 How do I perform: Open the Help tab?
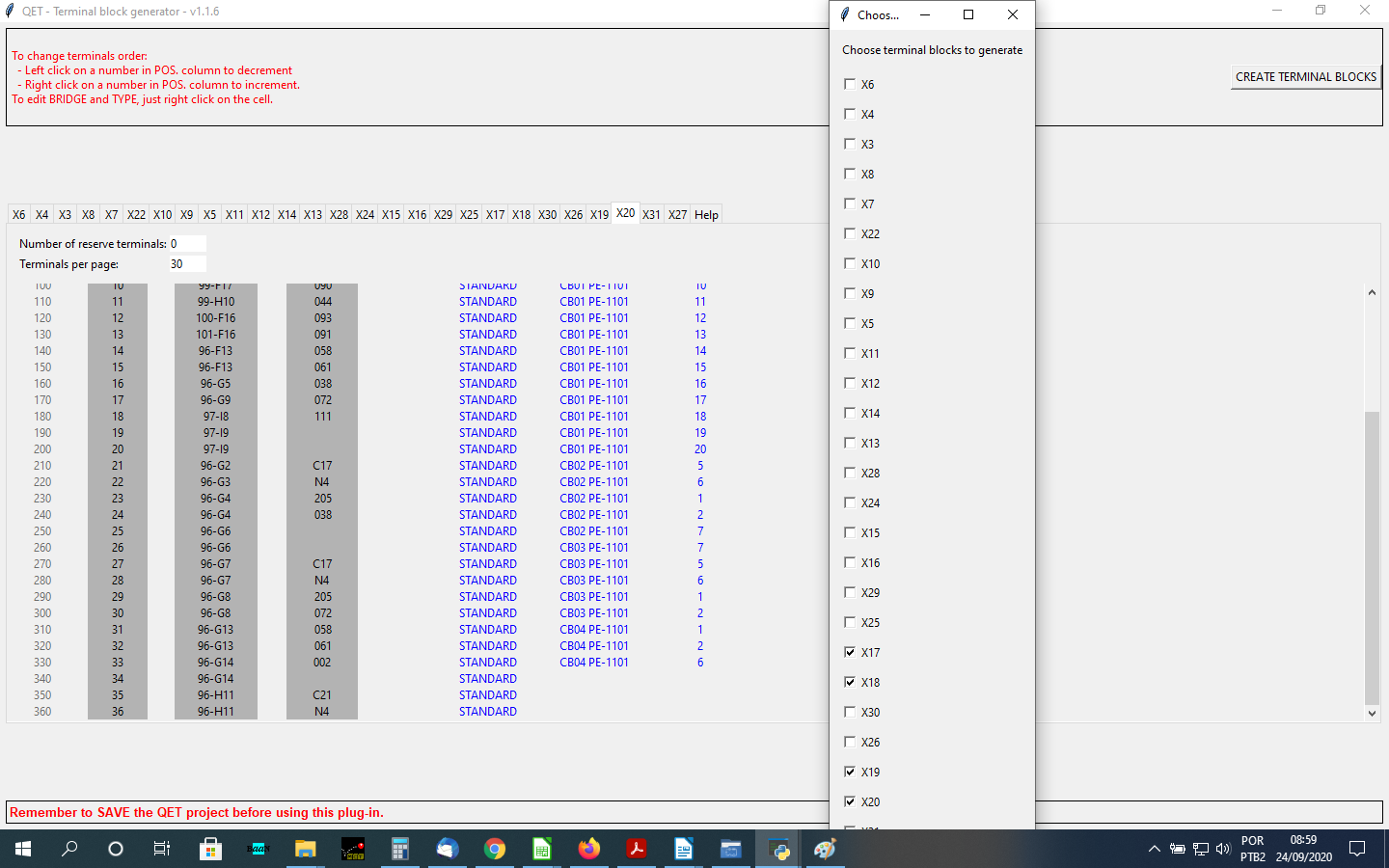point(706,215)
